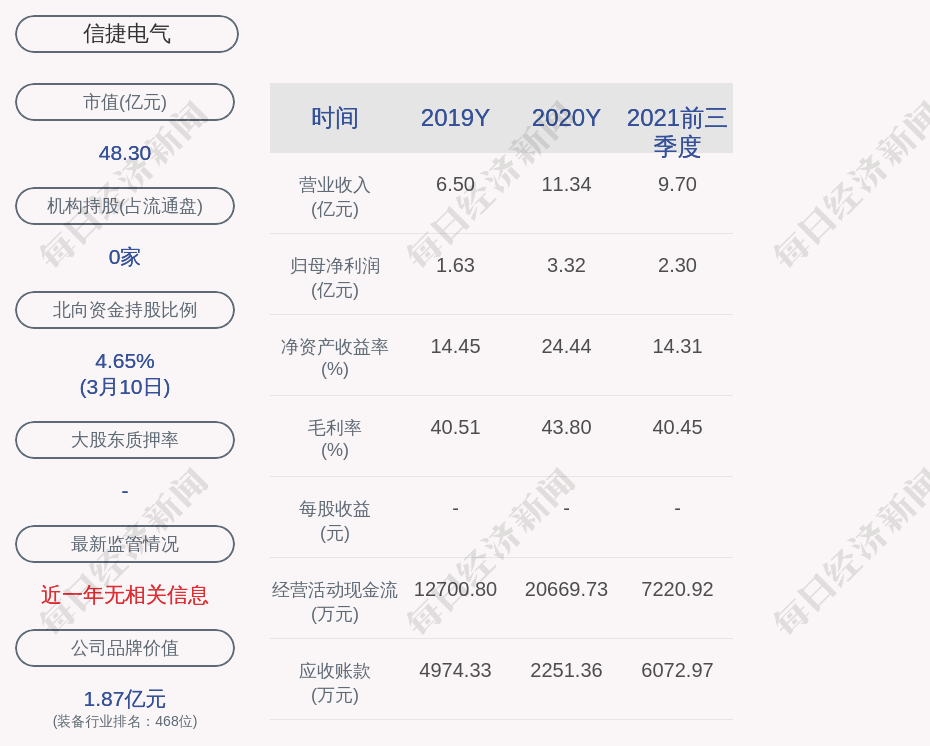This screenshot has width=930, height=746.
Task: Click the 14.45 return on equity value
Action: [x=455, y=346]
